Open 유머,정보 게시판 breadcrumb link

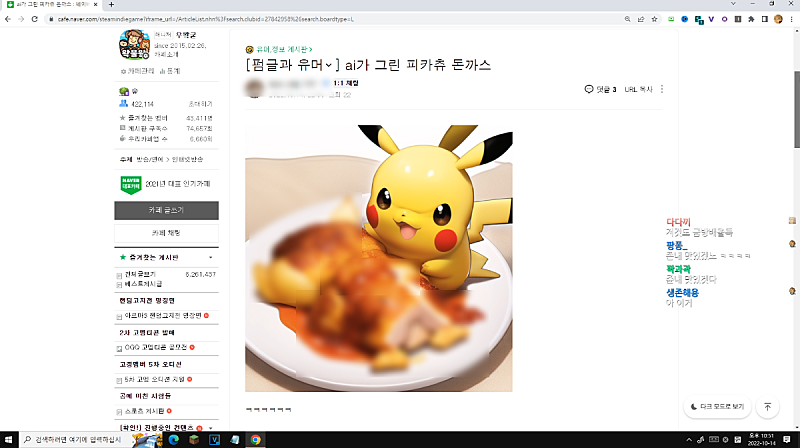coord(284,49)
